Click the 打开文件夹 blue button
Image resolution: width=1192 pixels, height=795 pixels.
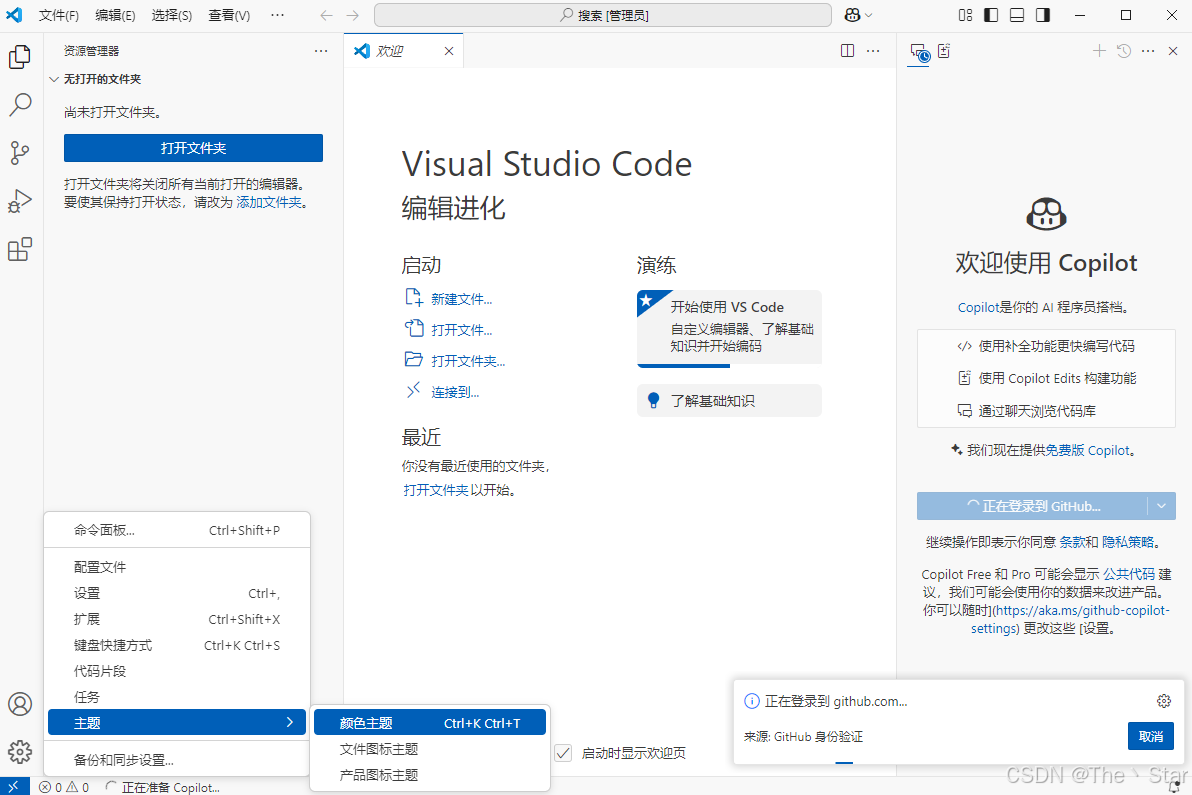coord(193,148)
